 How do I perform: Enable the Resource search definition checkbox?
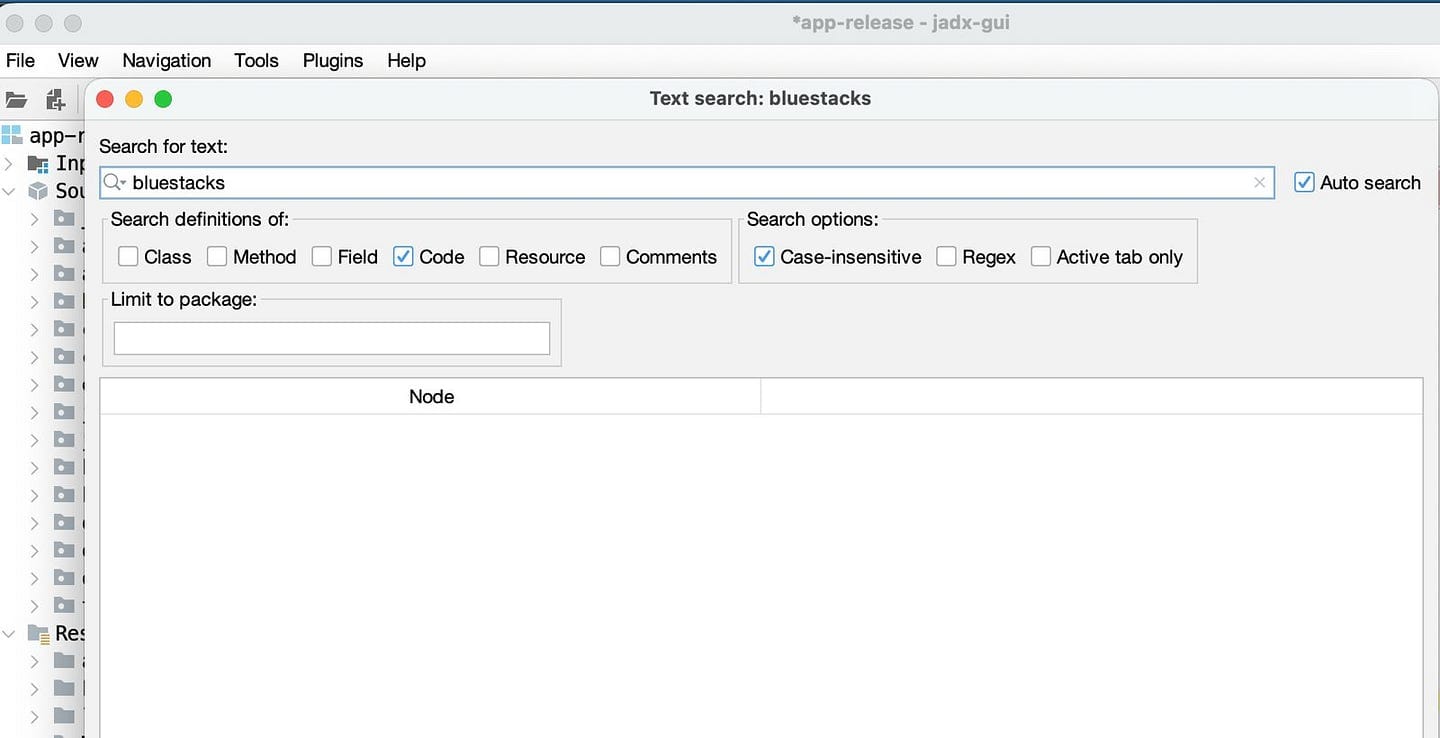click(x=489, y=256)
